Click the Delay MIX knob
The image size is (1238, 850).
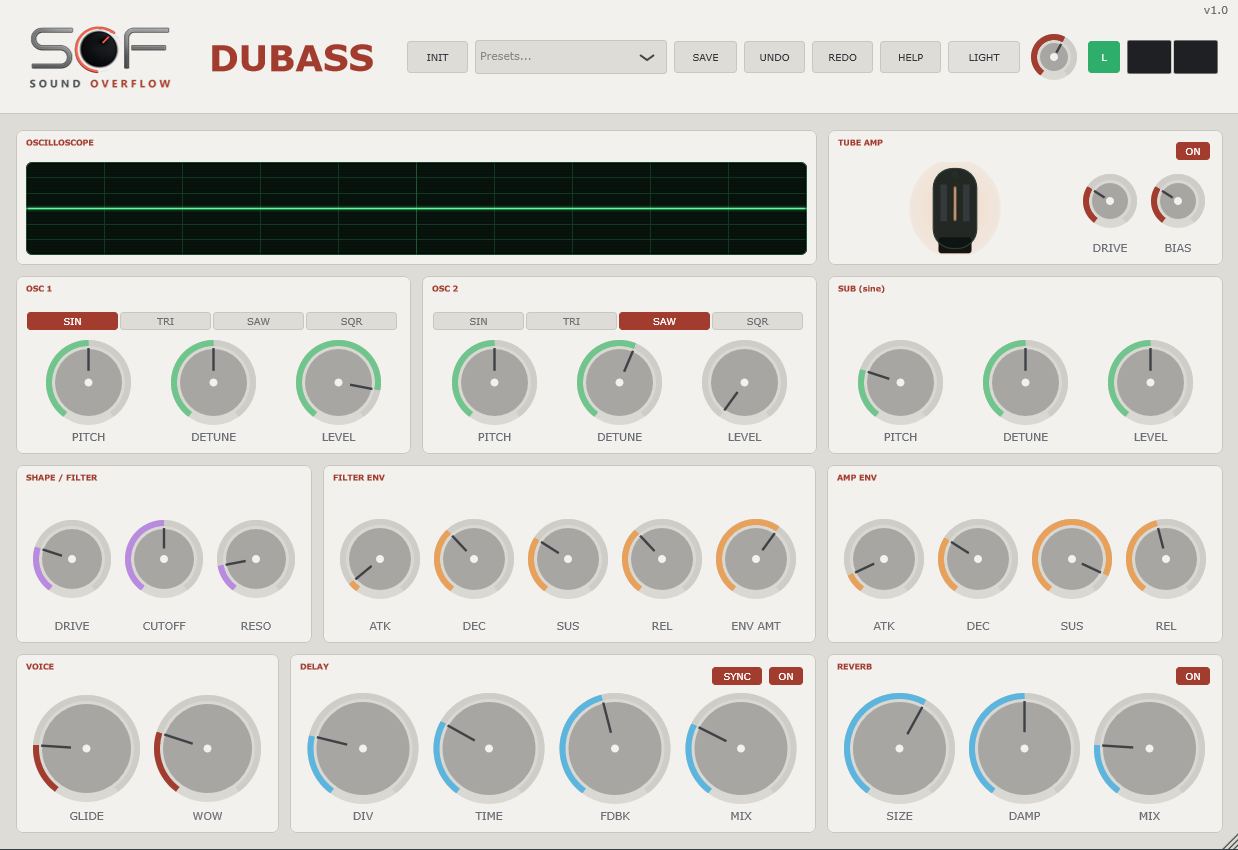(741, 748)
